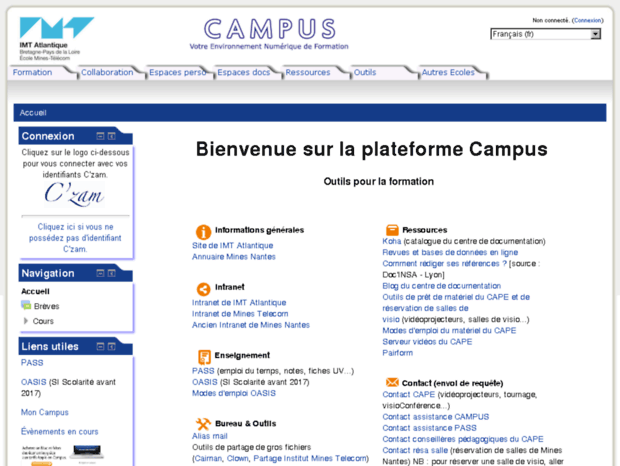Open Alias mail link
The height and width of the screenshot is (466, 620).
(x=210, y=436)
